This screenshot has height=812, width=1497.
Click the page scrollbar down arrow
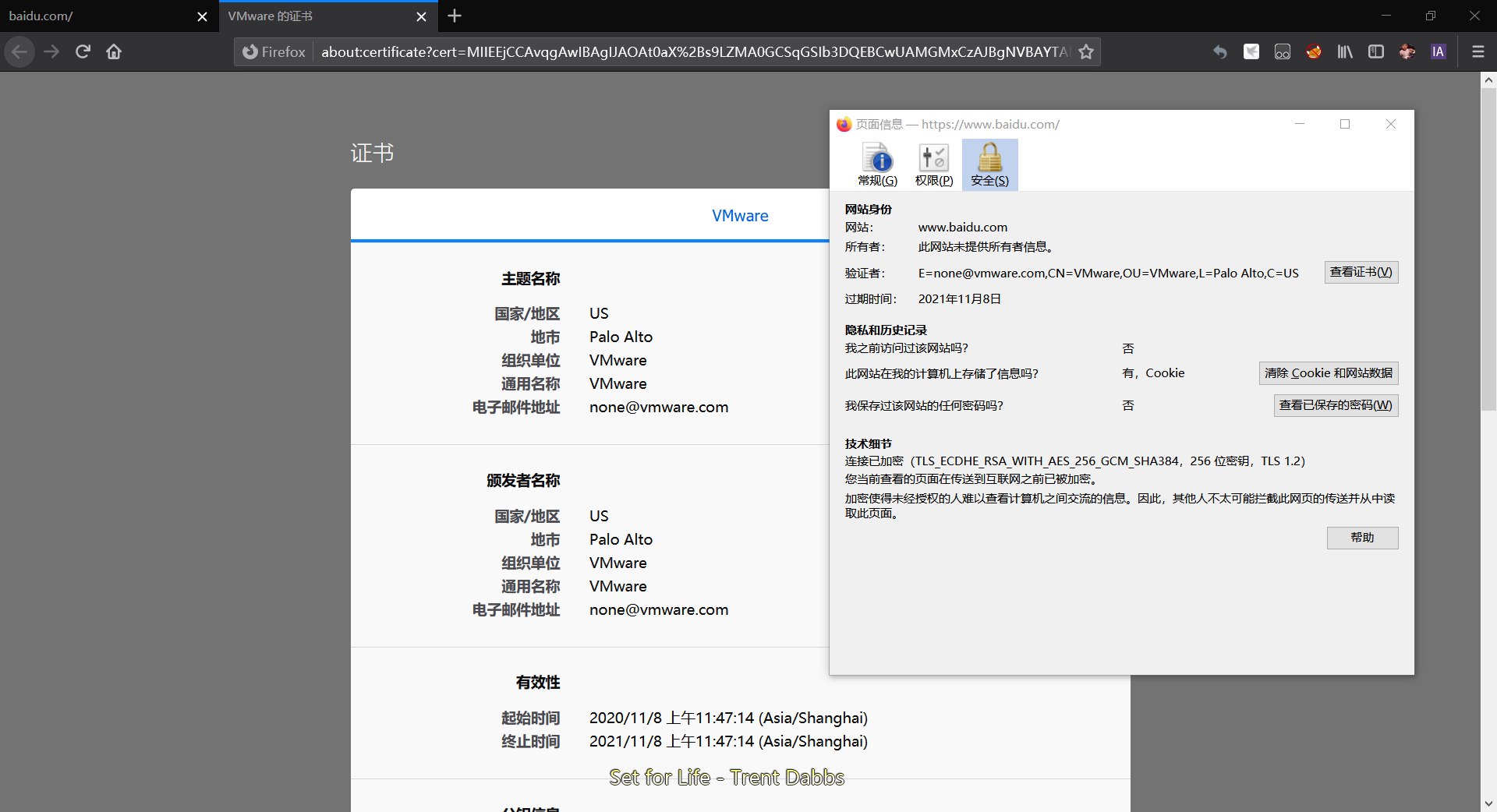1488,803
